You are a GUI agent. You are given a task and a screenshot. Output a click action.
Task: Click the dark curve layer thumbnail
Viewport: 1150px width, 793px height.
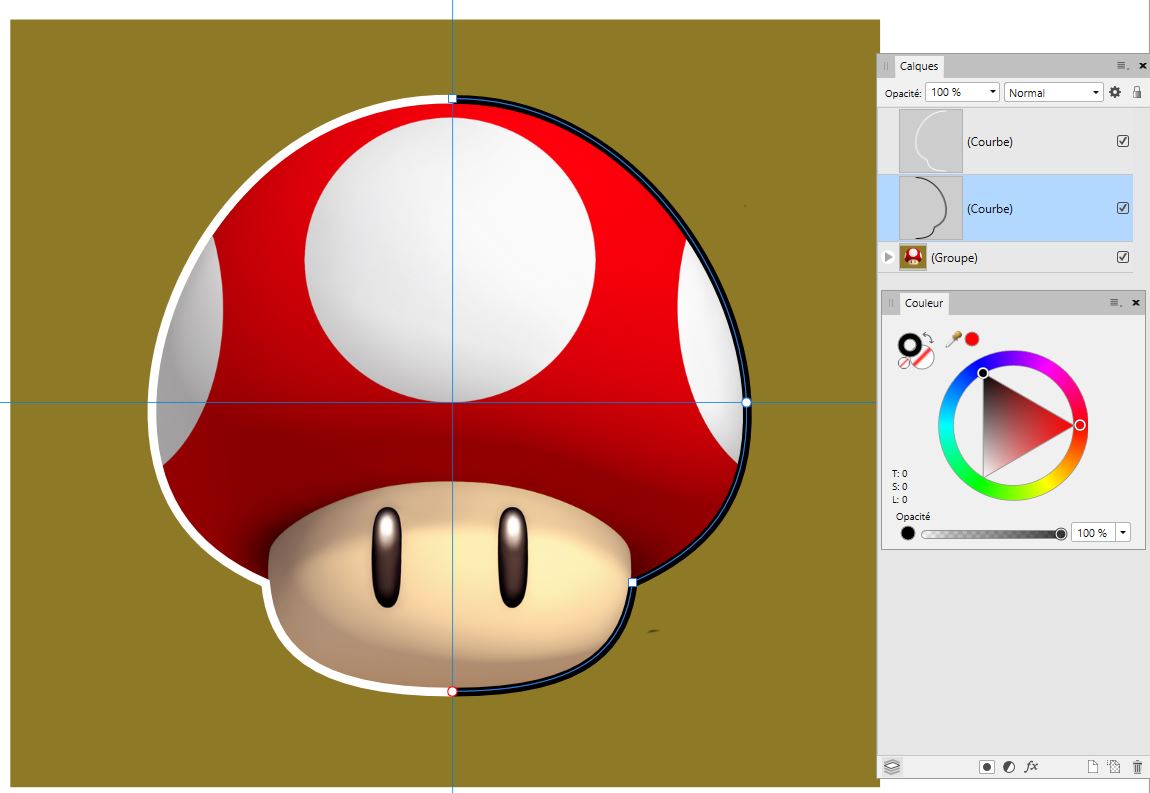931,208
